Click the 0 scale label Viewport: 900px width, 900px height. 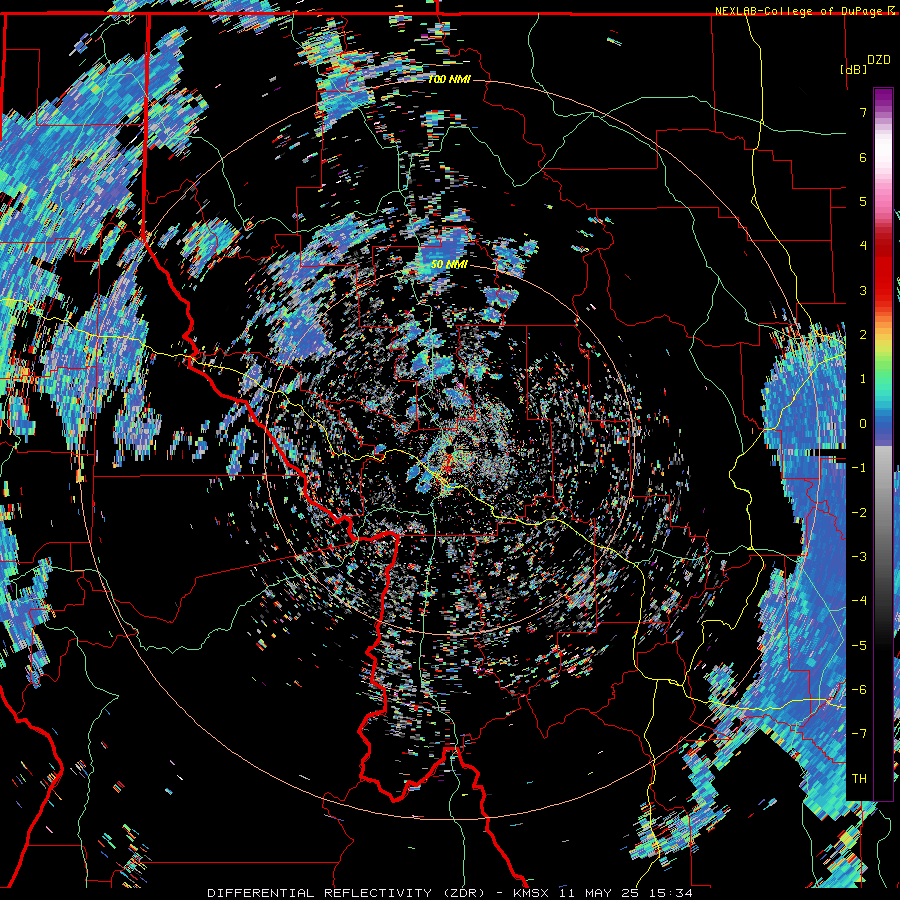(x=863, y=424)
